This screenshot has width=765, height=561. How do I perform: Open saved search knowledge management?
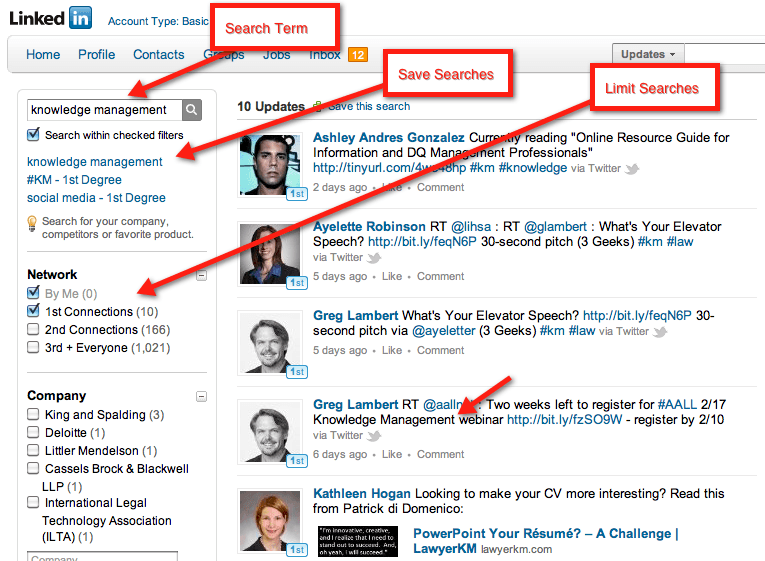[95, 161]
